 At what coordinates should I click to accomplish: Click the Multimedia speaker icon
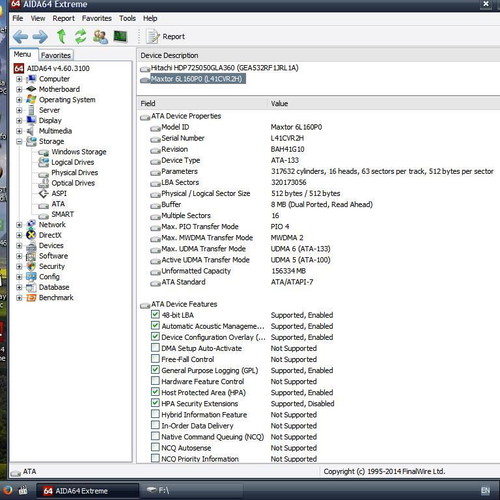pyautogui.click(x=31, y=131)
